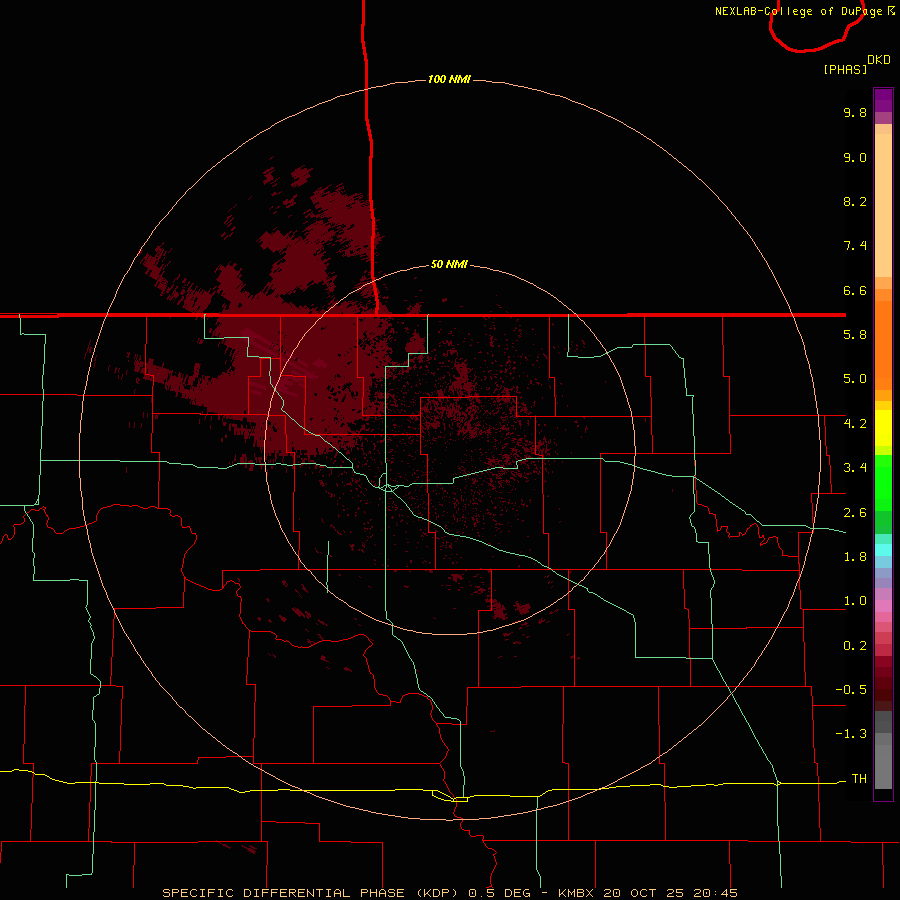Click the 0.2 color scale value
Screen dimensions: 900x900
pos(855,646)
